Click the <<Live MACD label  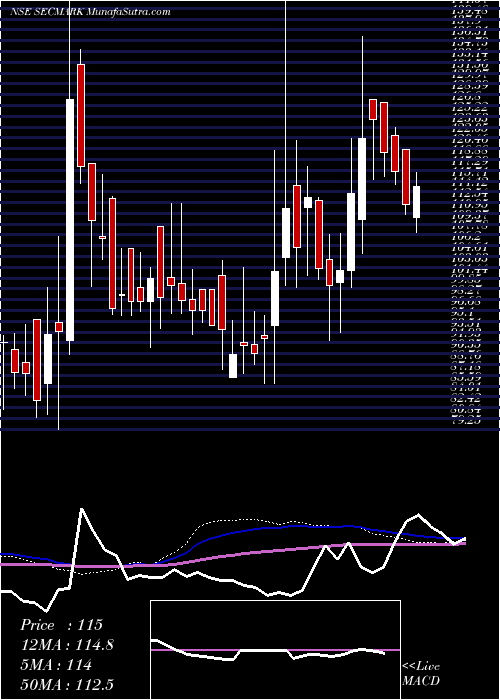(421, 675)
